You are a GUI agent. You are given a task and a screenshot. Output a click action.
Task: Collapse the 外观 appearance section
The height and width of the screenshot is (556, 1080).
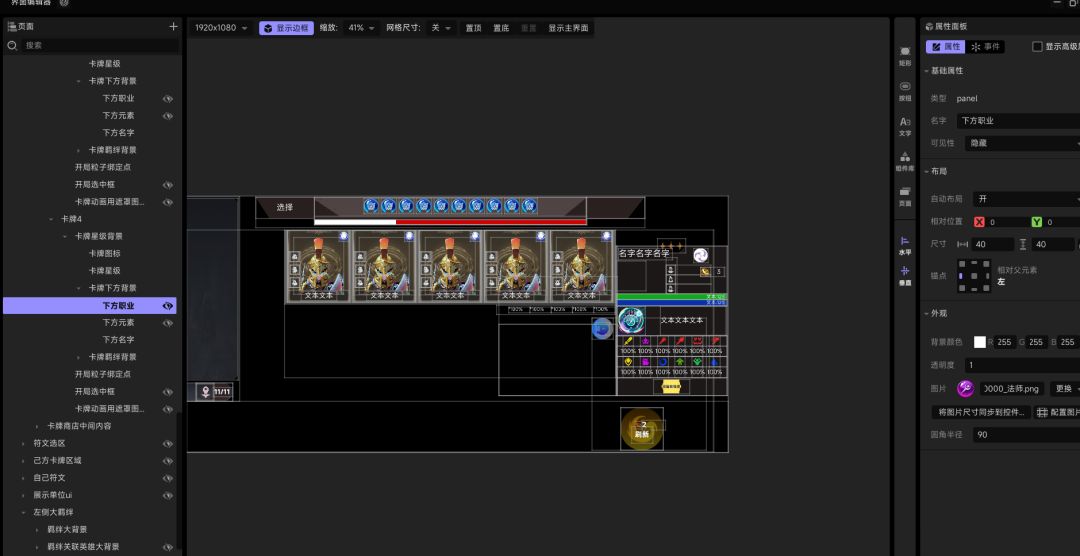point(926,313)
